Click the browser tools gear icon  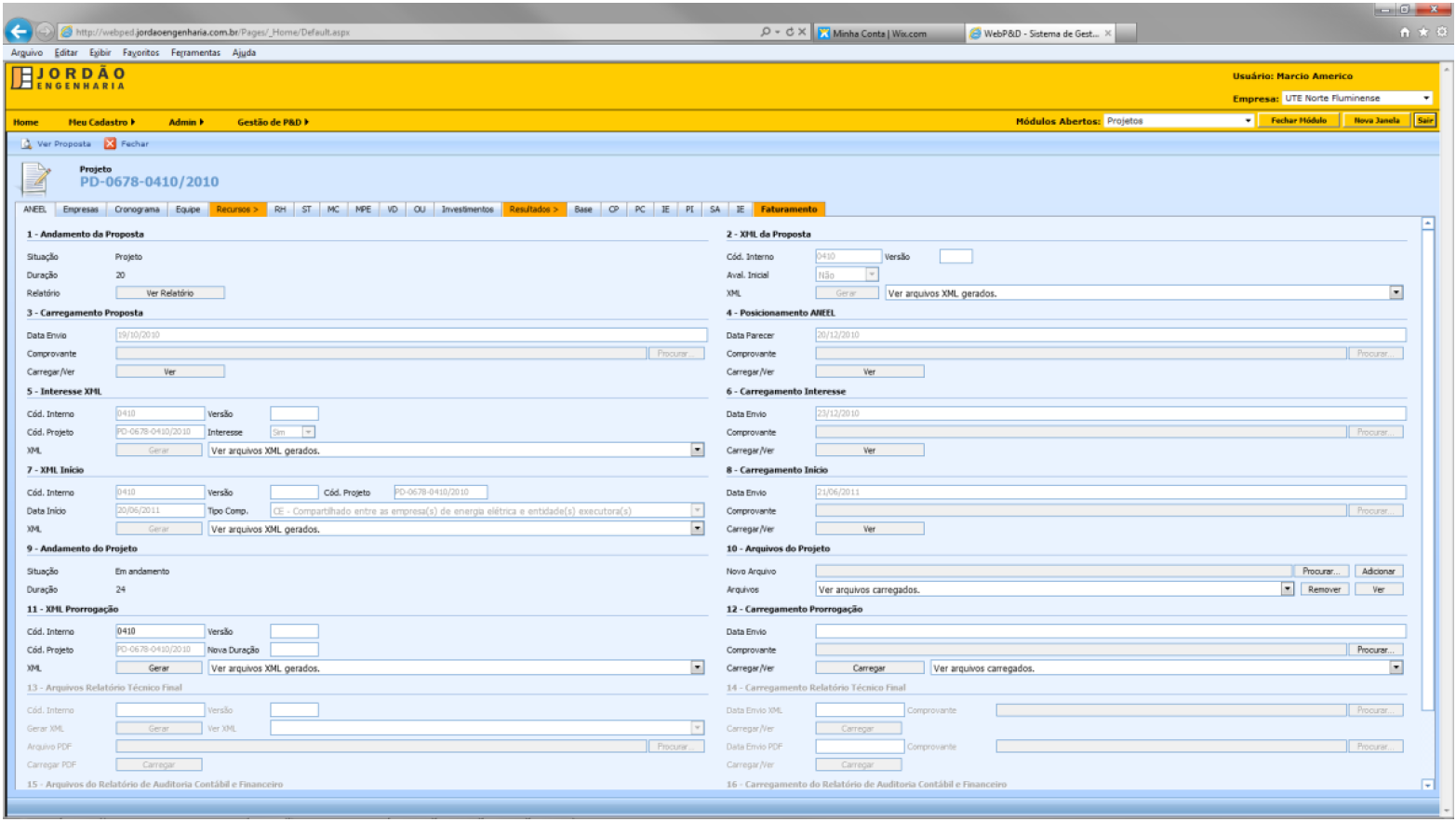[x=1442, y=33]
